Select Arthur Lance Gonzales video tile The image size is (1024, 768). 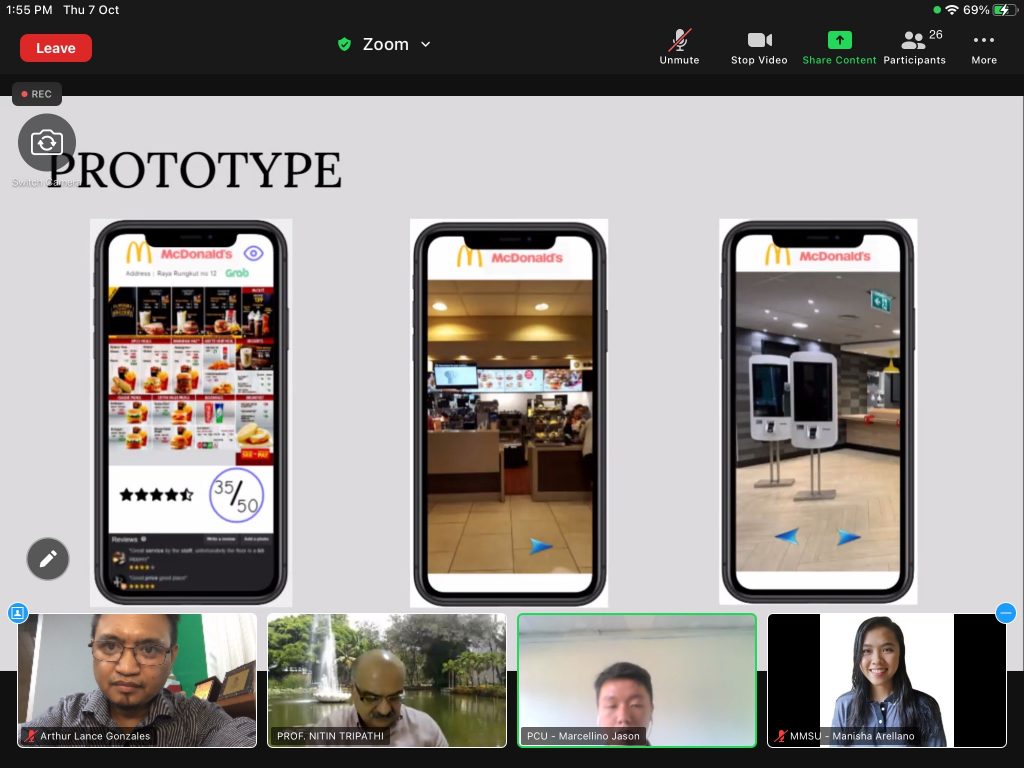[x=137, y=680]
